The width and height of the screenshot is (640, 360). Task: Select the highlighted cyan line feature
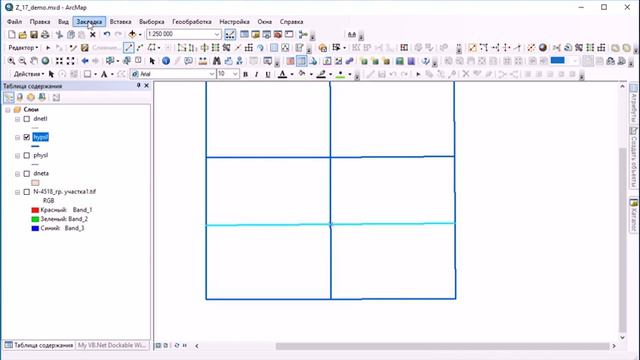[330, 224]
